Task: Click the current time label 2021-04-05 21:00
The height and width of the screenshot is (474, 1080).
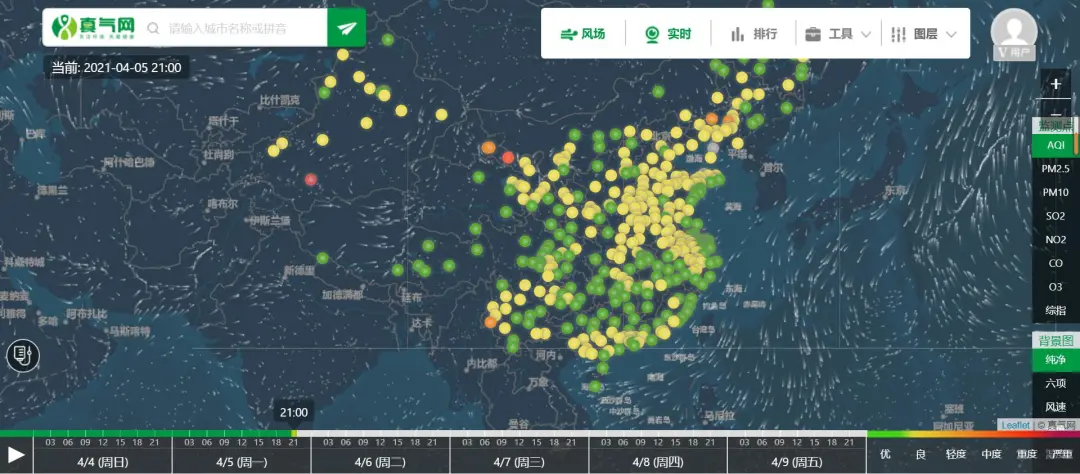Action: click(x=117, y=68)
